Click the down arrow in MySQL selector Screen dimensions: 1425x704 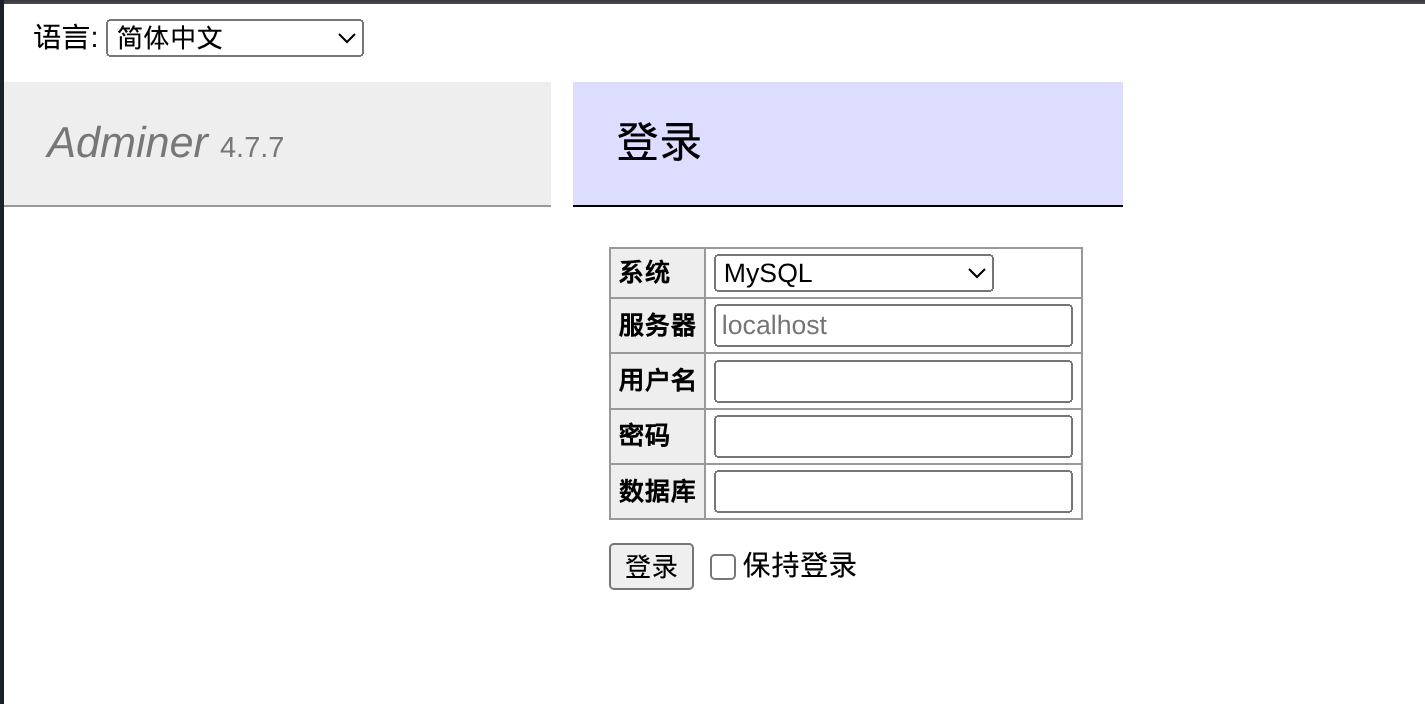click(977, 273)
